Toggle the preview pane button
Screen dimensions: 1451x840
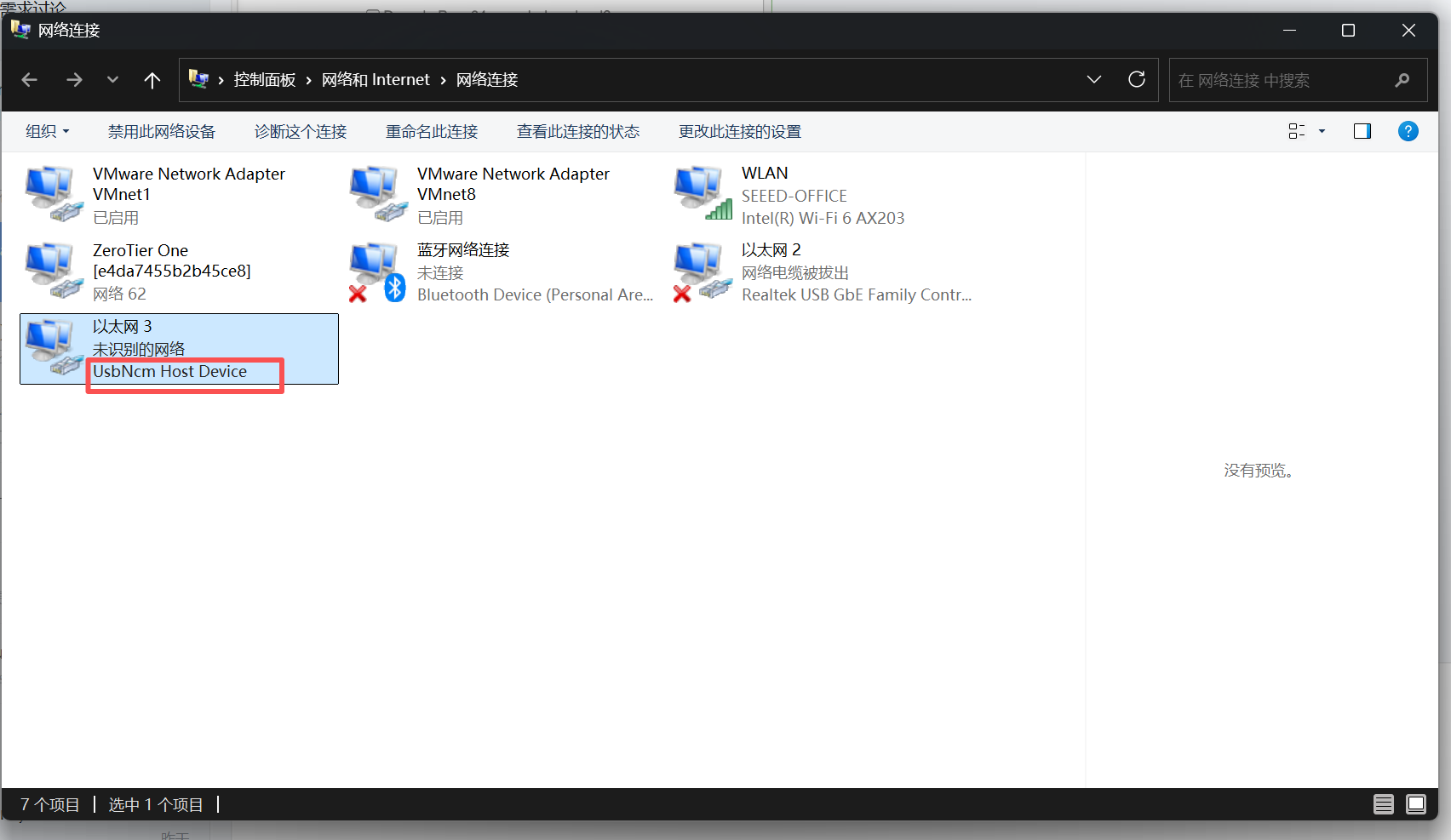(1362, 131)
